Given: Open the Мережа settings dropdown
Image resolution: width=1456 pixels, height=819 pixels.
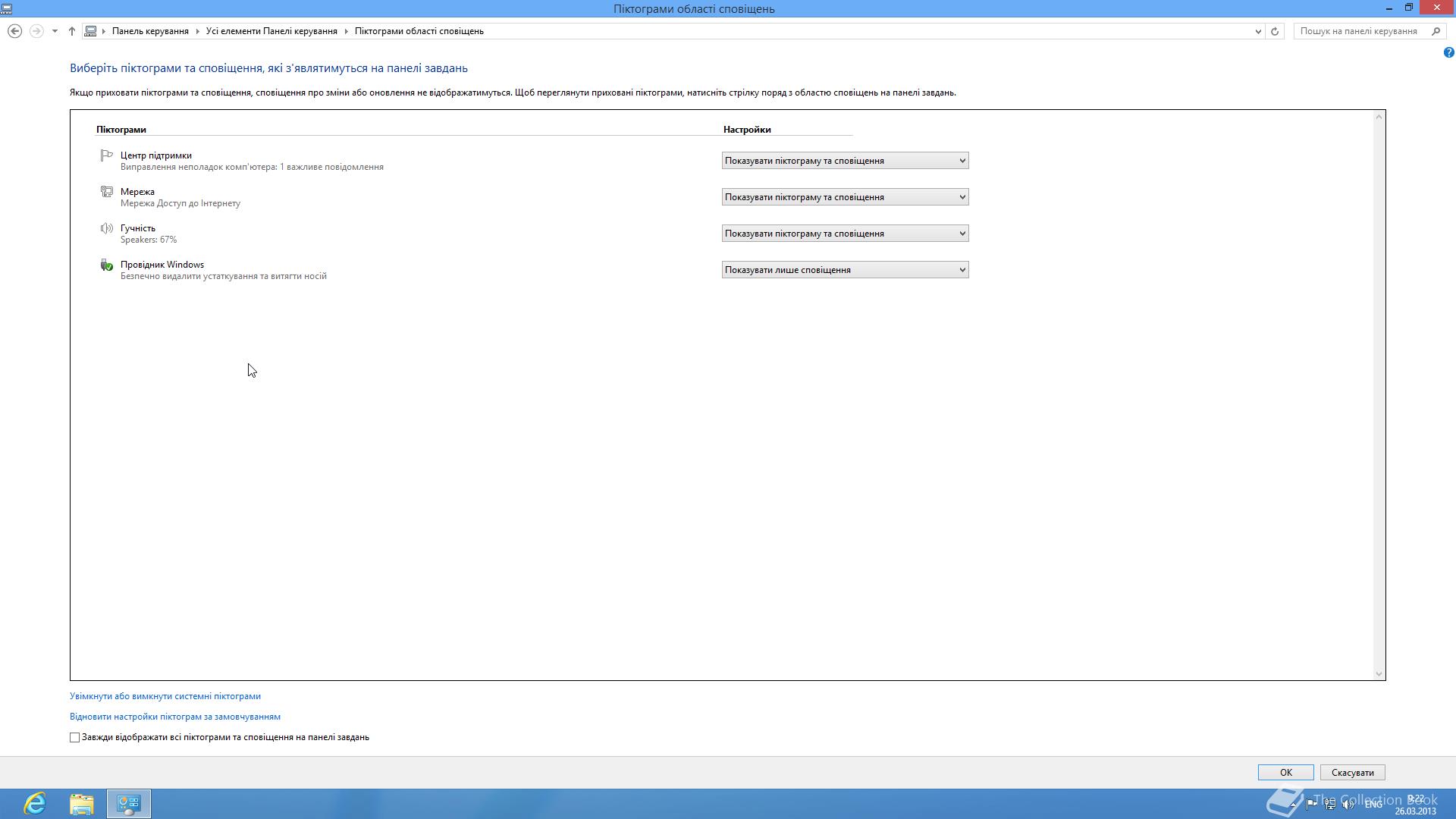Looking at the screenshot, I should 845,197.
